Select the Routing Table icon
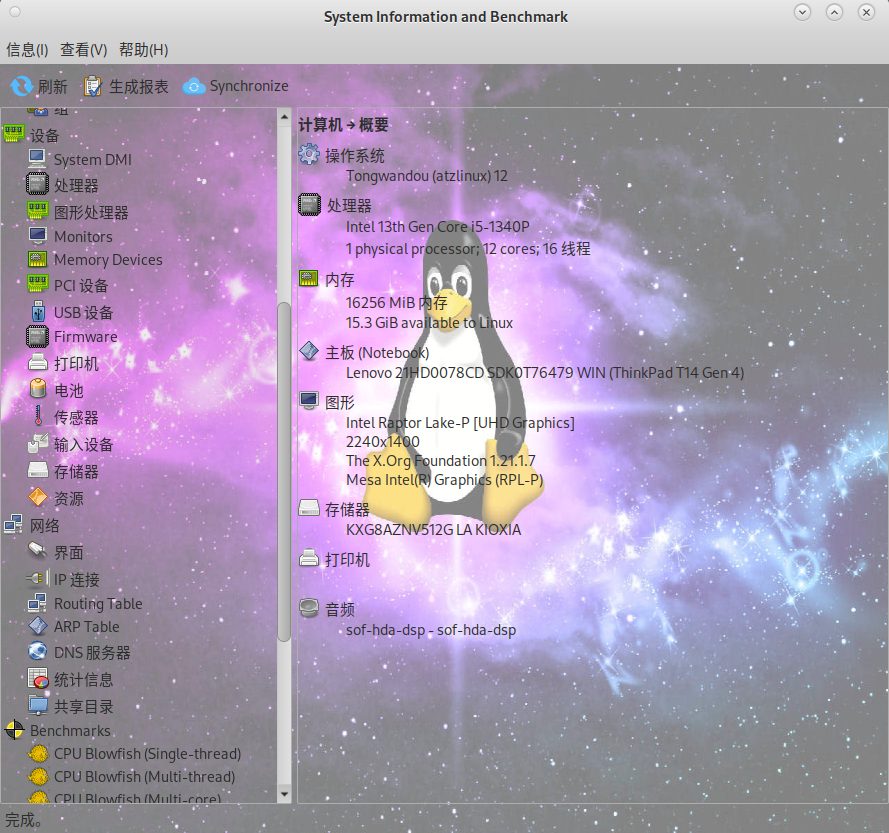 (x=37, y=602)
